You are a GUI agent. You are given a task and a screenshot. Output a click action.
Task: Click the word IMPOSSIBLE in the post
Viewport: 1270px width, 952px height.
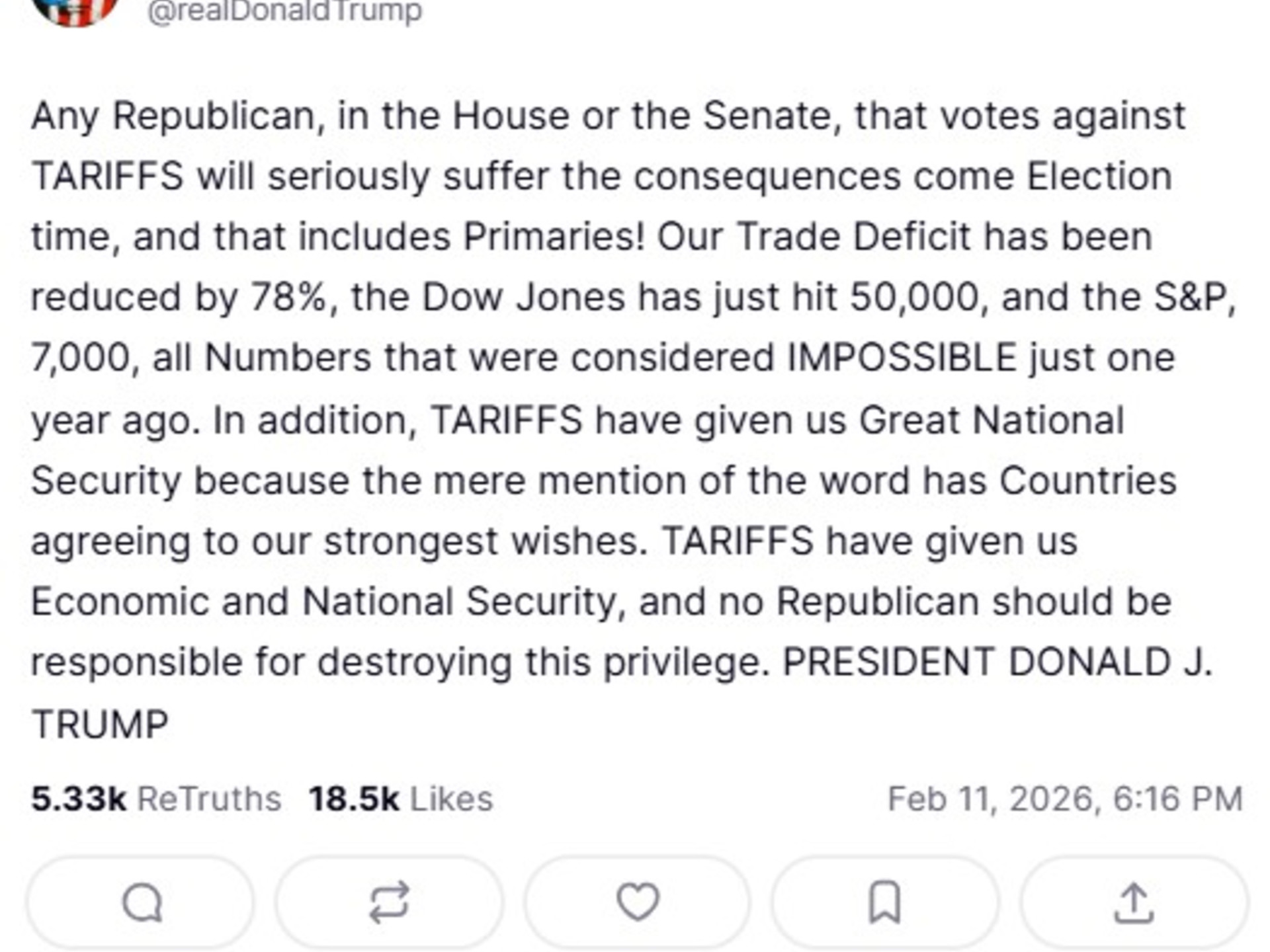click(902, 358)
